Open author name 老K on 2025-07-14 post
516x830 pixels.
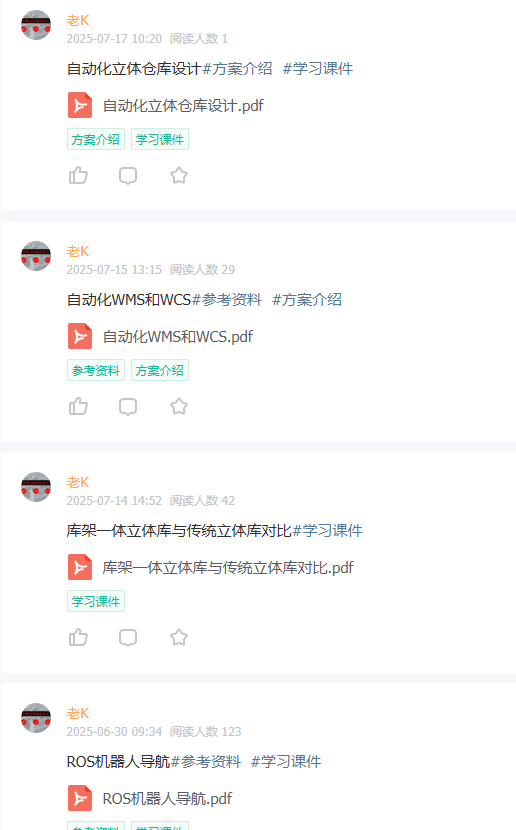78,482
